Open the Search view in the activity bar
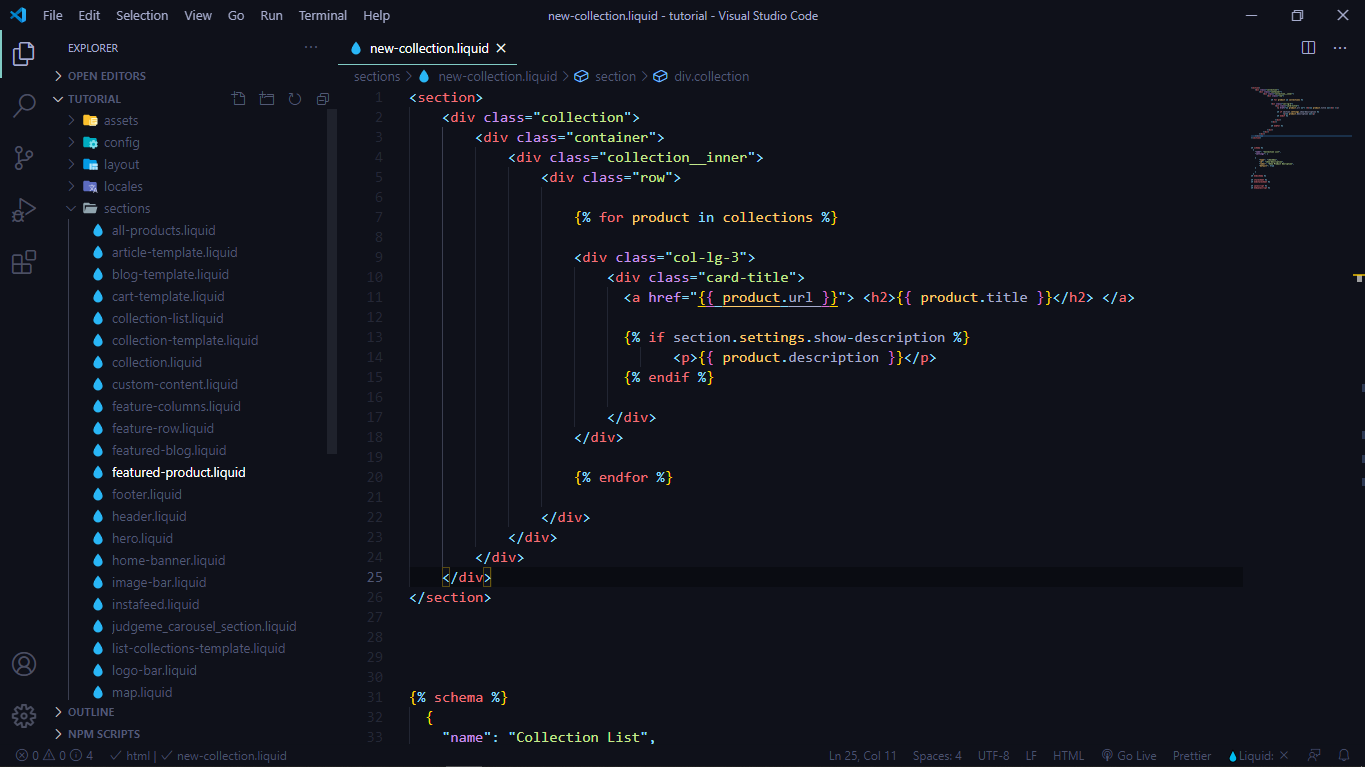 tap(24, 106)
